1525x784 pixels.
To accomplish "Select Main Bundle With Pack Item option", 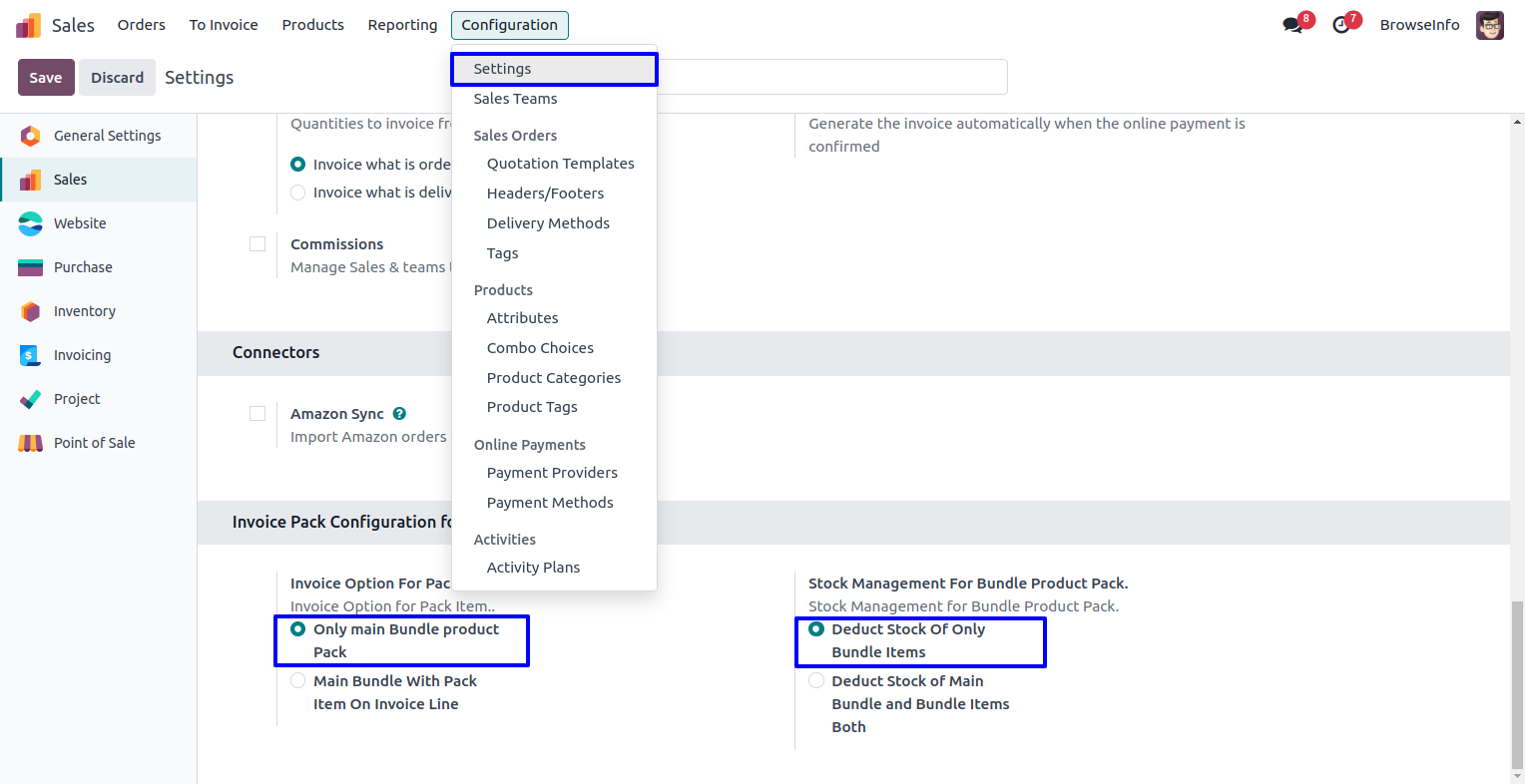I will [x=298, y=681].
